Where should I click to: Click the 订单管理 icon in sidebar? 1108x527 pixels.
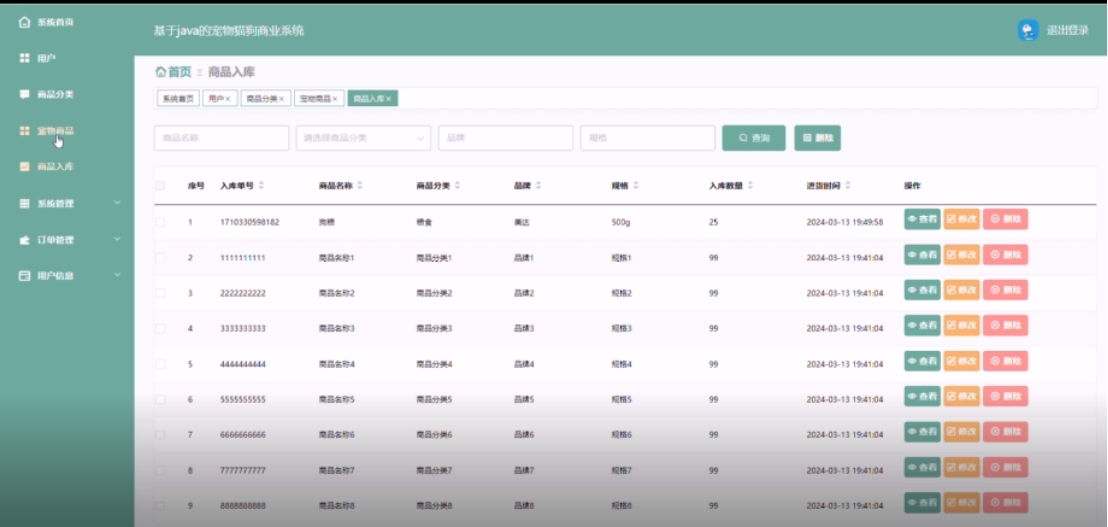click(x=24, y=240)
